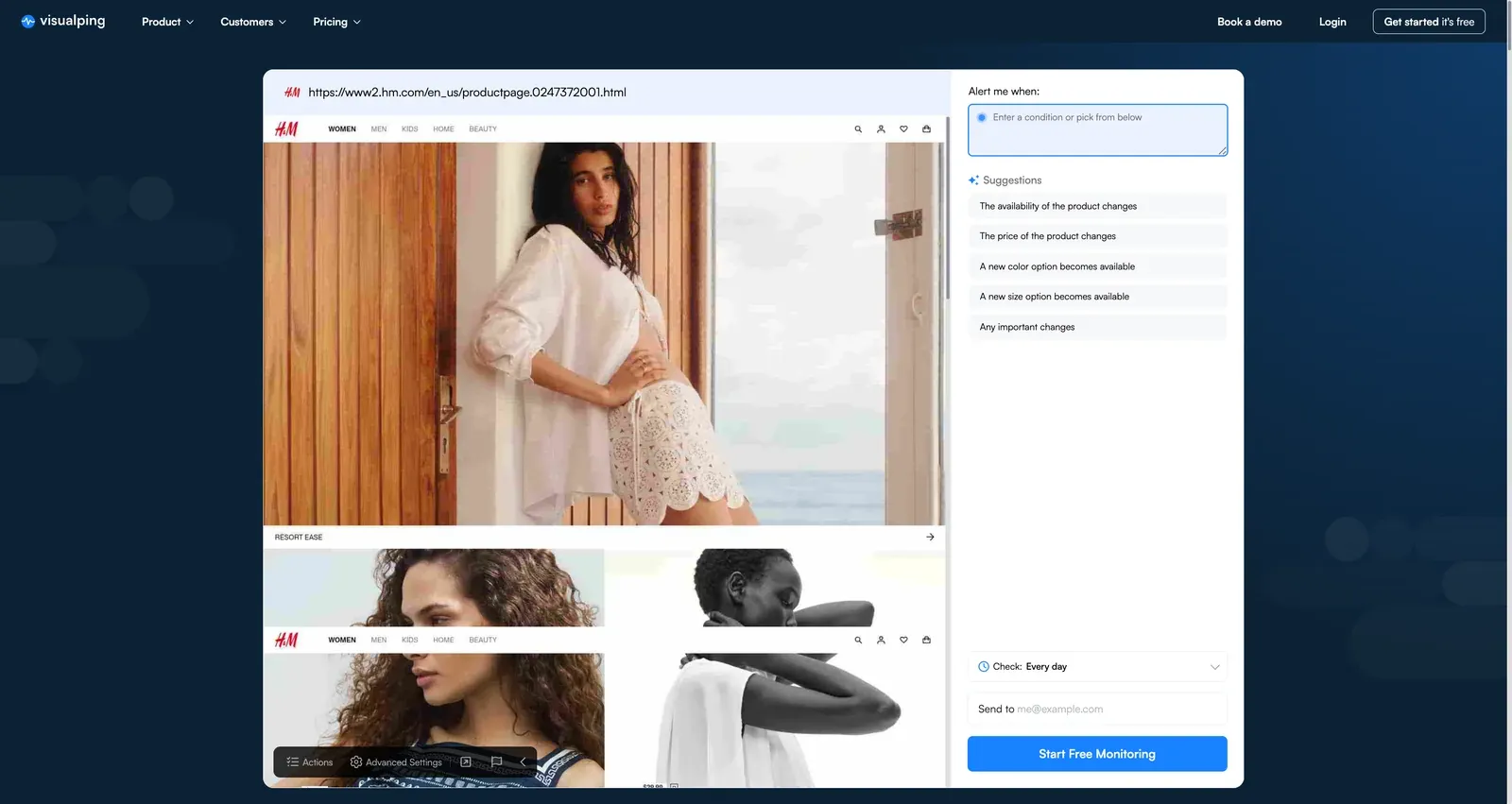Open Advanced Settings in preview toolbar

396,762
